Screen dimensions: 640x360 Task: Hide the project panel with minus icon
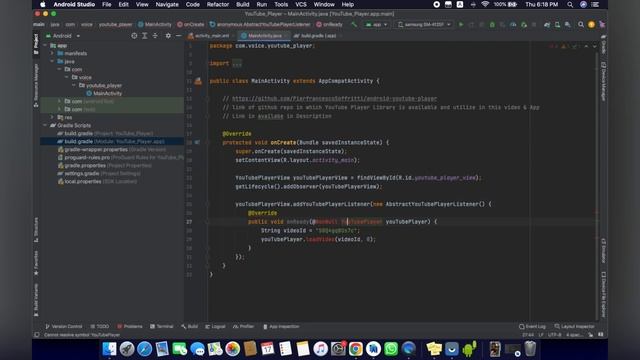(x=178, y=36)
